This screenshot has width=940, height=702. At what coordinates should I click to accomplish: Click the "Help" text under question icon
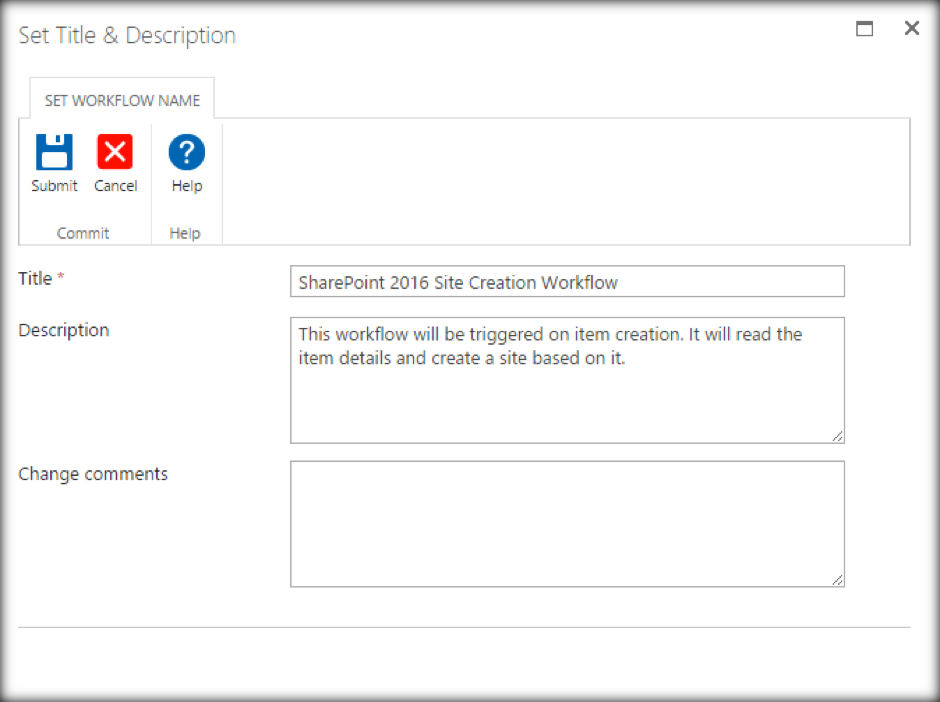coord(186,186)
